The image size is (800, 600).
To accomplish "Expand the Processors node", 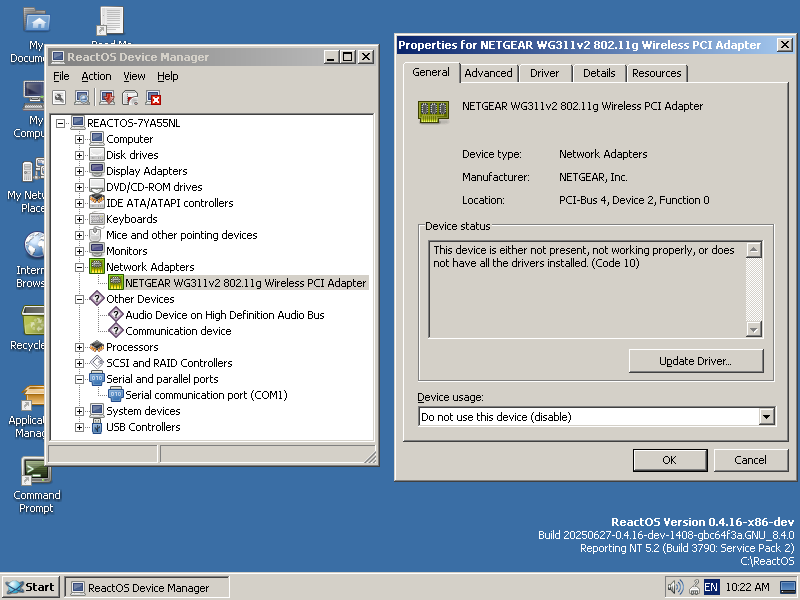I will [79, 347].
